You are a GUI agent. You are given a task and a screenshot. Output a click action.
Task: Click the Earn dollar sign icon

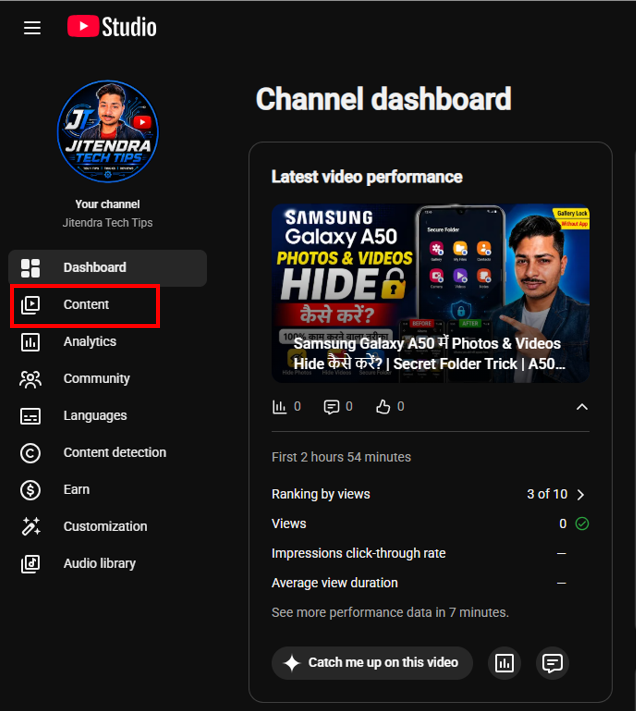pos(30,490)
